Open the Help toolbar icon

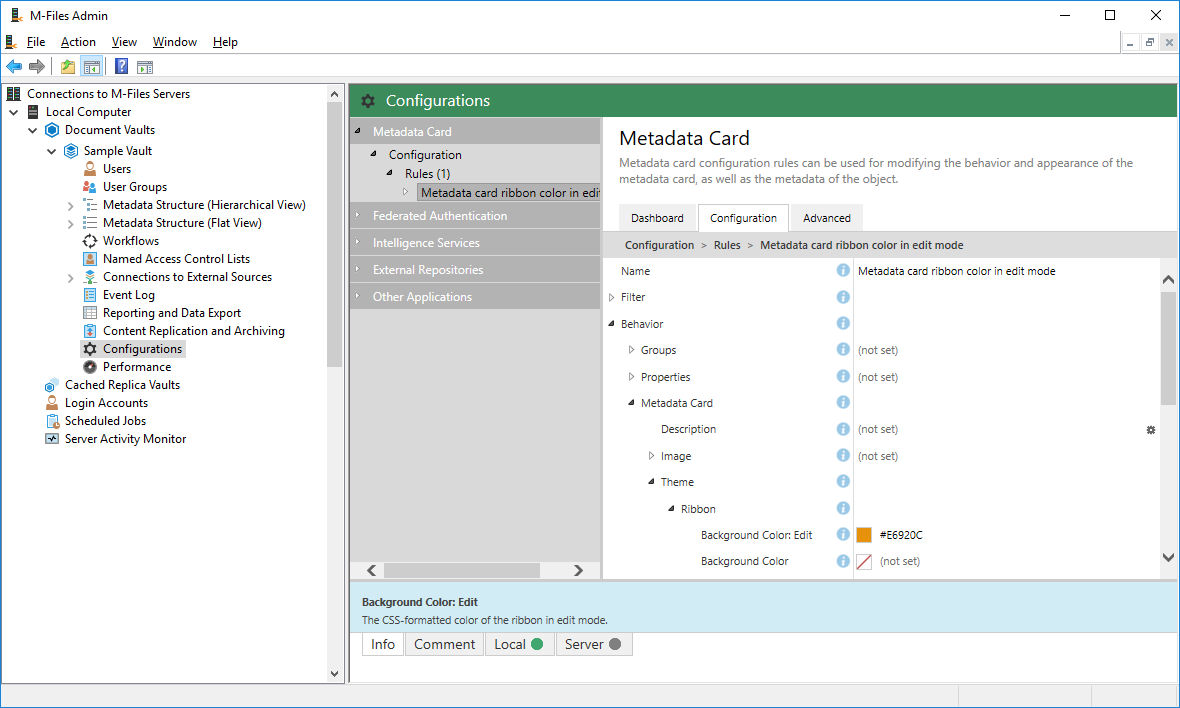(x=121, y=67)
